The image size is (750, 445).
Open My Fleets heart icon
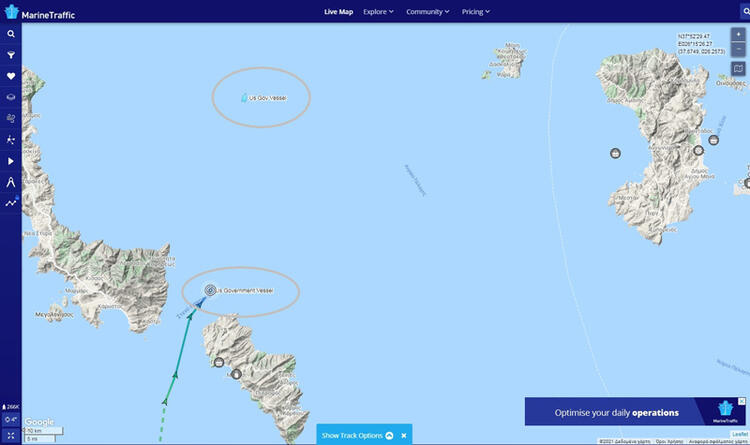pyautogui.click(x=11, y=76)
